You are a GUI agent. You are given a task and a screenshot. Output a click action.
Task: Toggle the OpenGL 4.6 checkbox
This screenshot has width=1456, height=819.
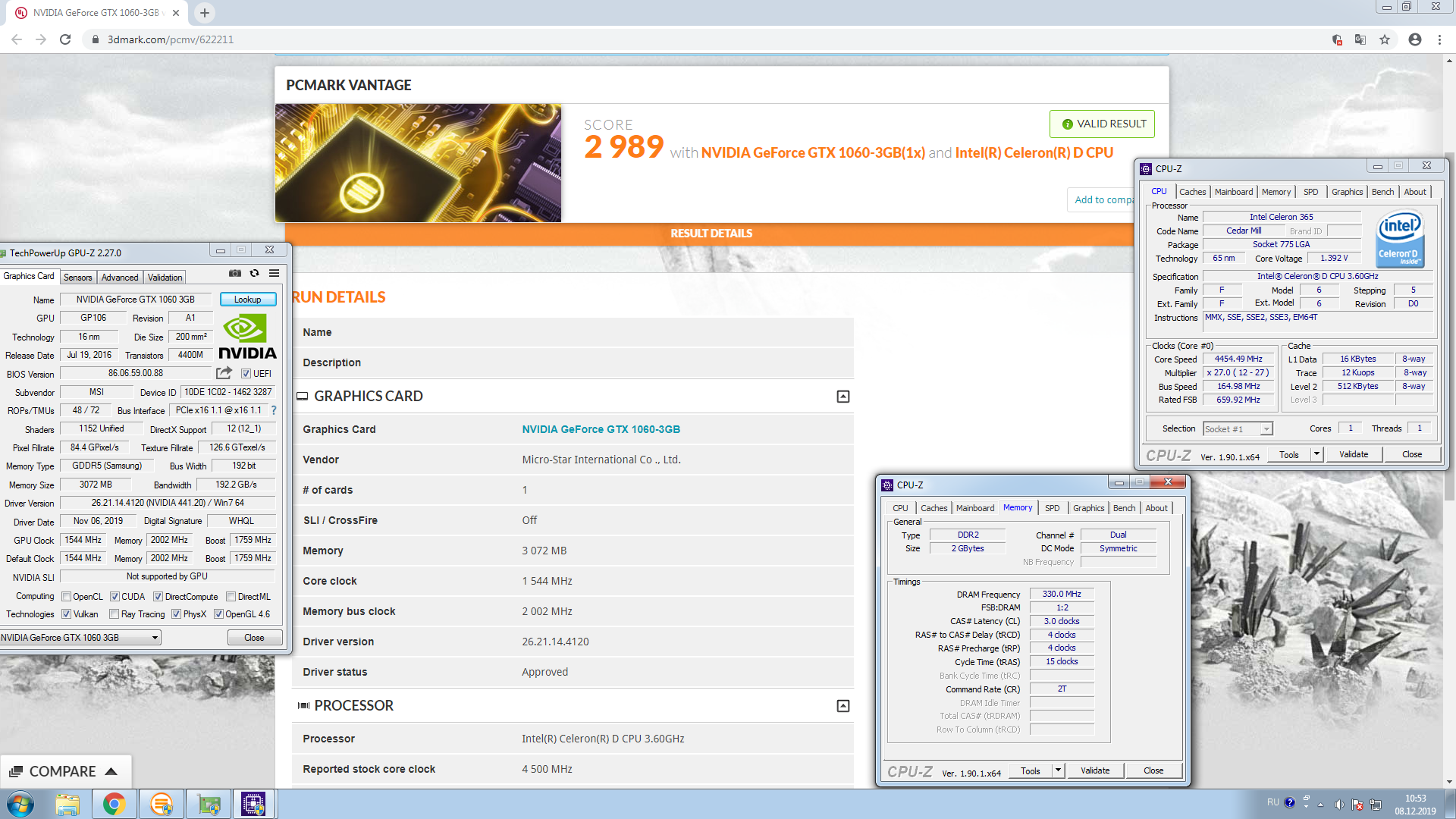pyautogui.click(x=218, y=614)
